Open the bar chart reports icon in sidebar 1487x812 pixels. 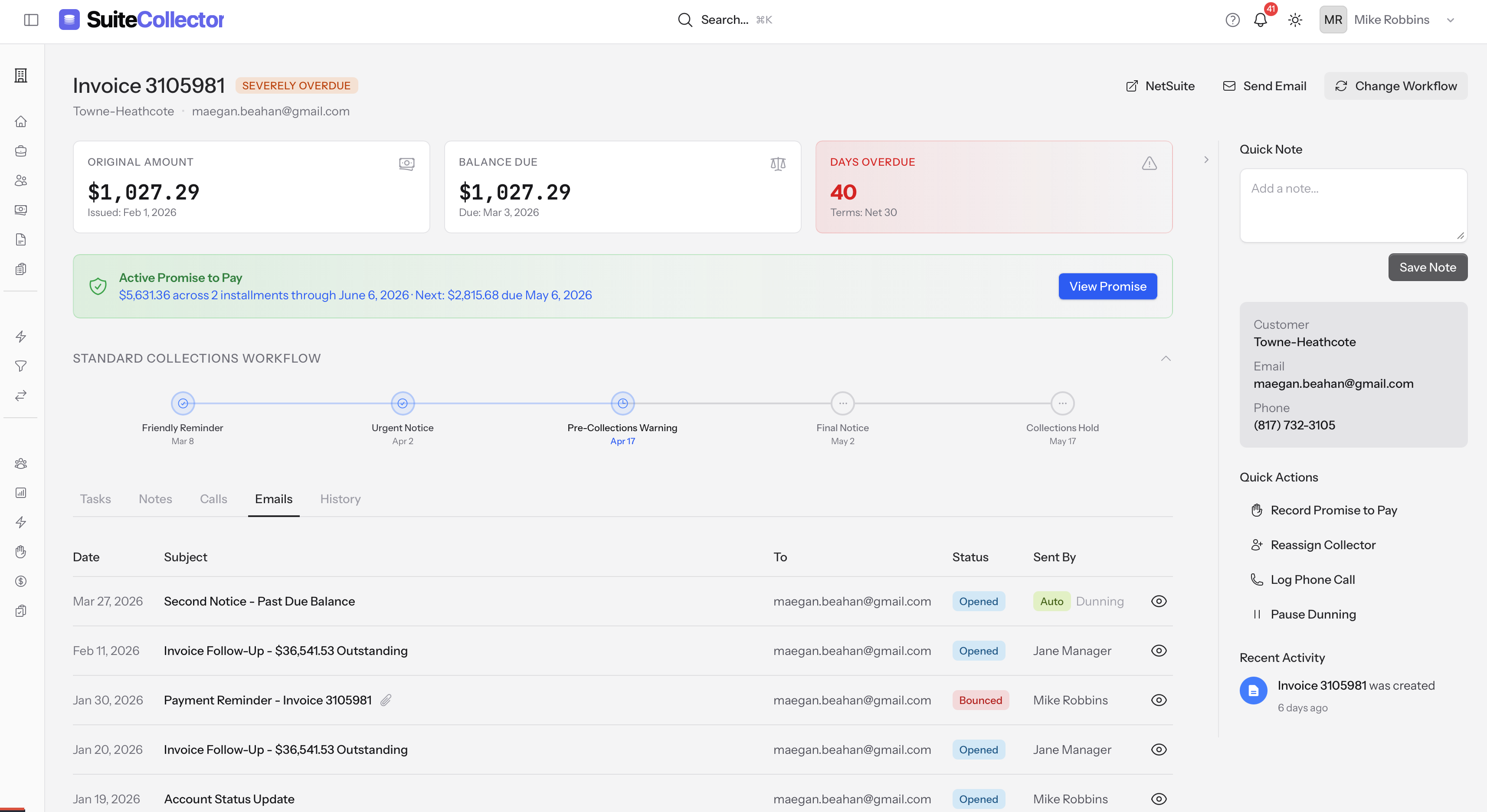pos(21,492)
